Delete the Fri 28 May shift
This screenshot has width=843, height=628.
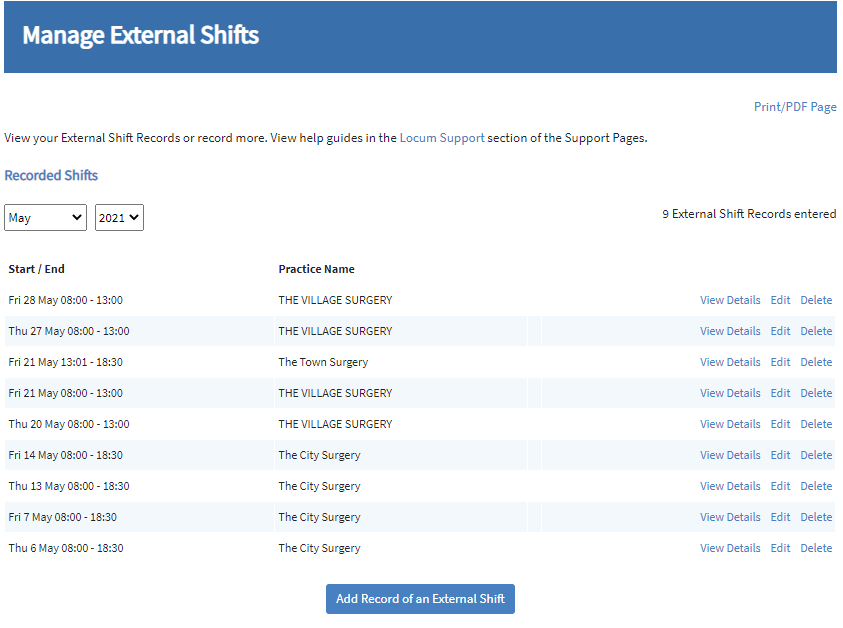point(816,300)
